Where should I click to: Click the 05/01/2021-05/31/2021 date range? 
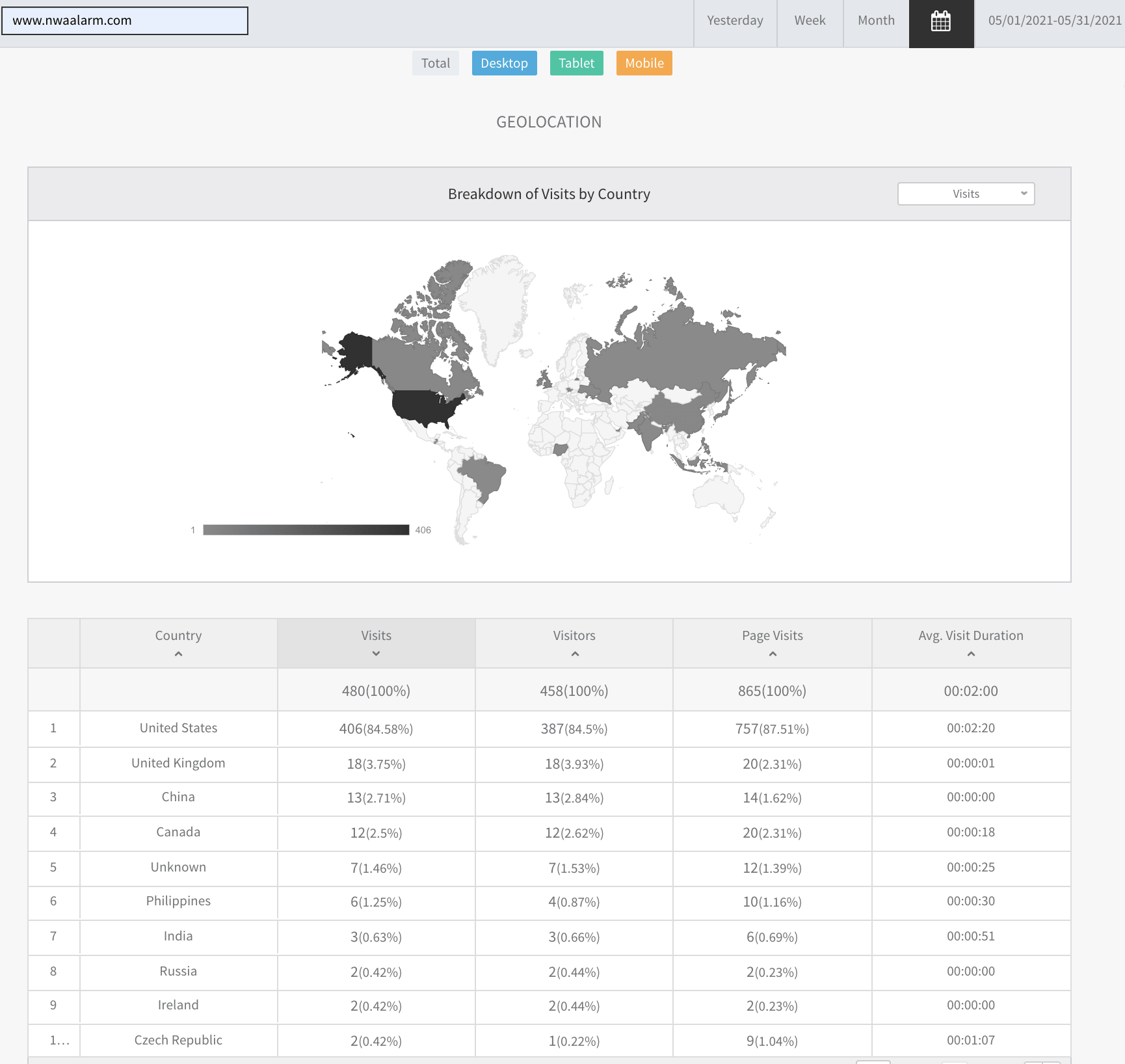1054,21
